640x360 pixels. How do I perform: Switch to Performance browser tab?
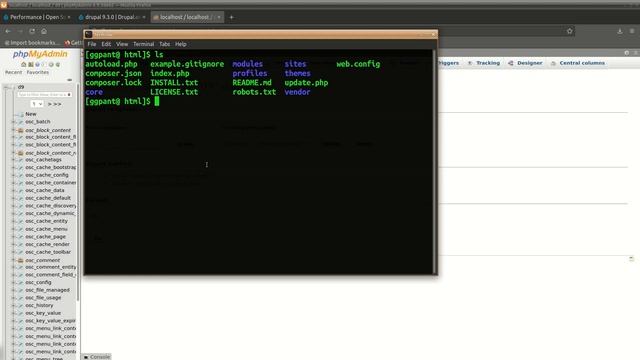pyautogui.click(x=37, y=17)
